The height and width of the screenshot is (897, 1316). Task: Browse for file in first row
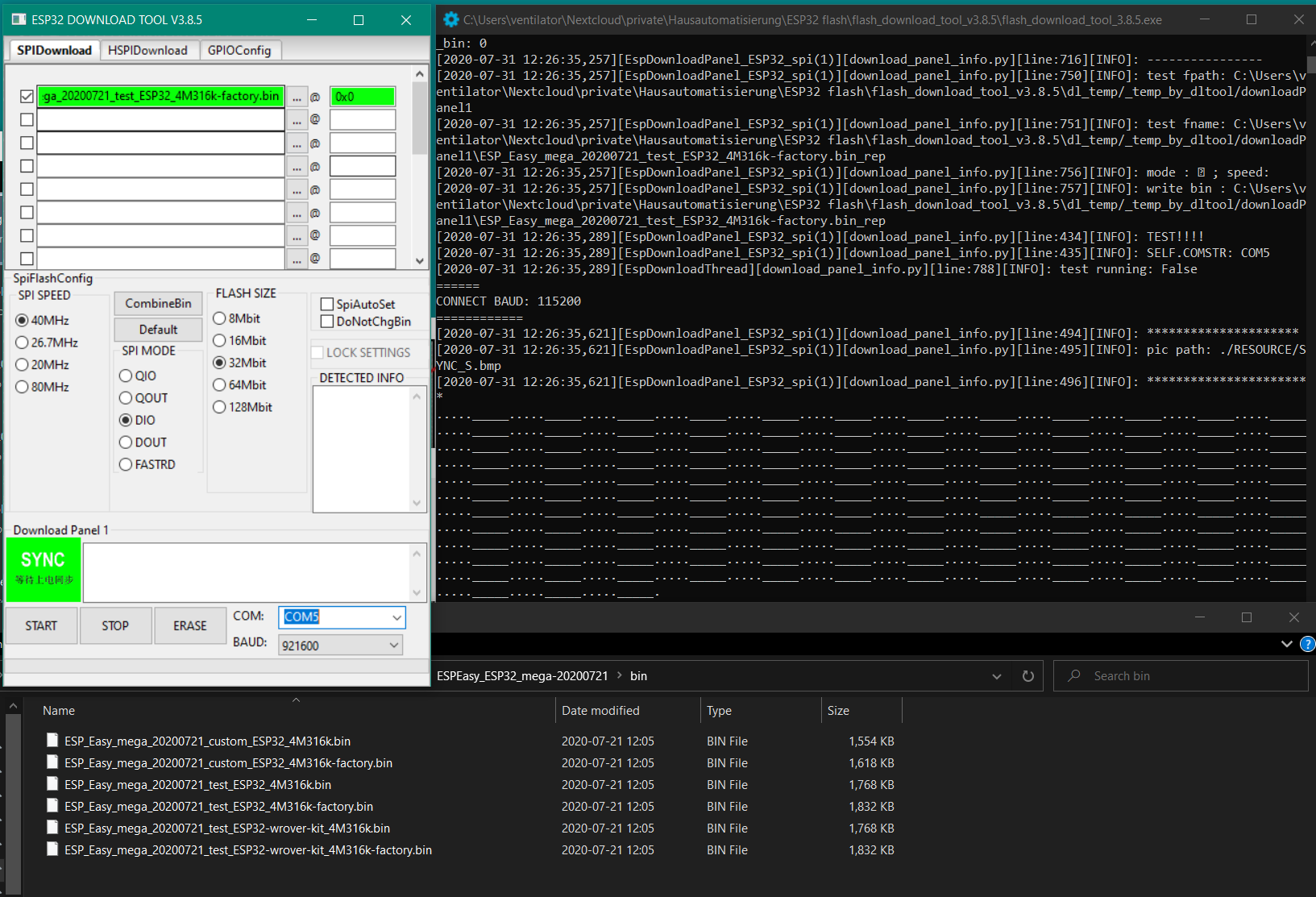tap(297, 97)
